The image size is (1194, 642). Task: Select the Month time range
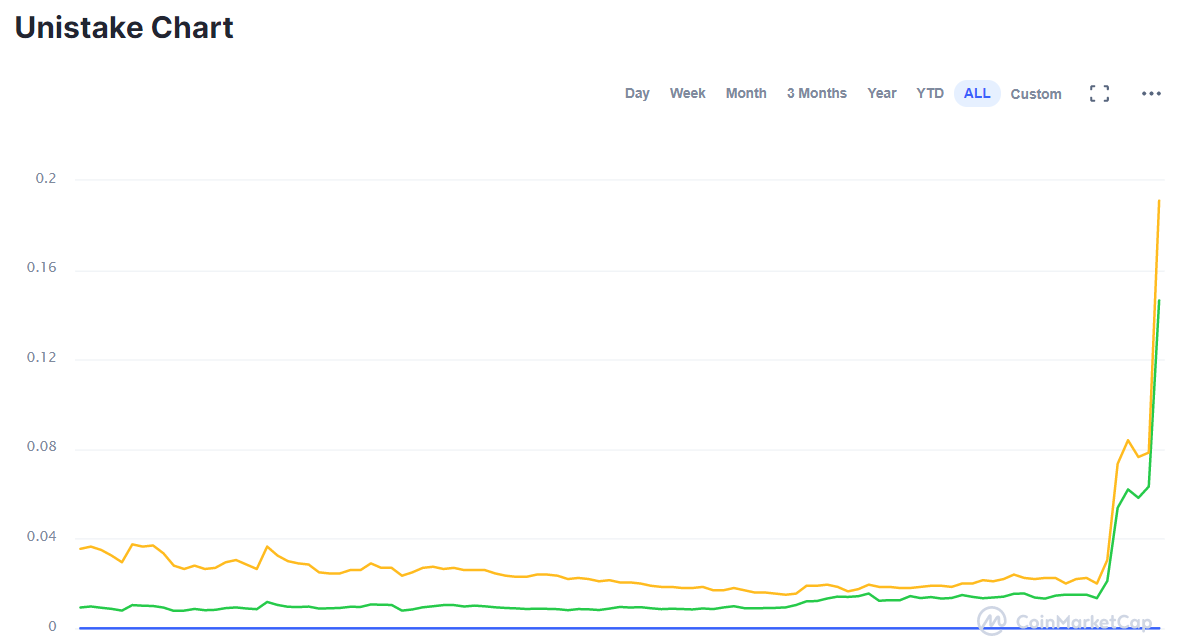click(745, 93)
